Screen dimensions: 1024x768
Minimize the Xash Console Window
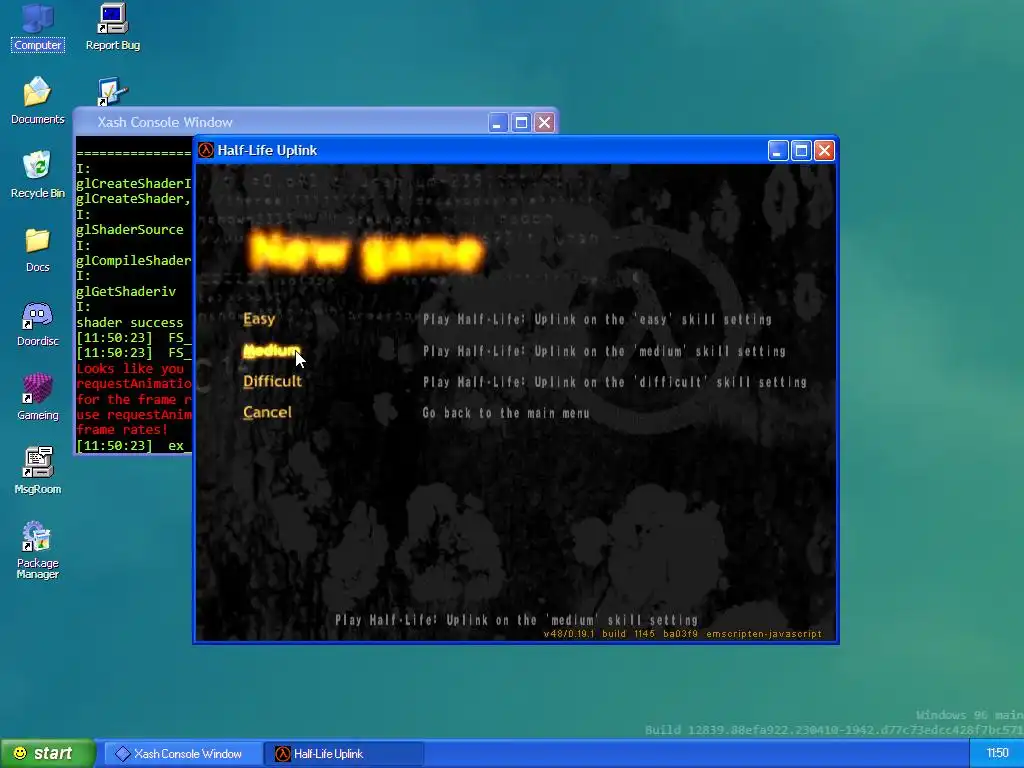point(498,123)
